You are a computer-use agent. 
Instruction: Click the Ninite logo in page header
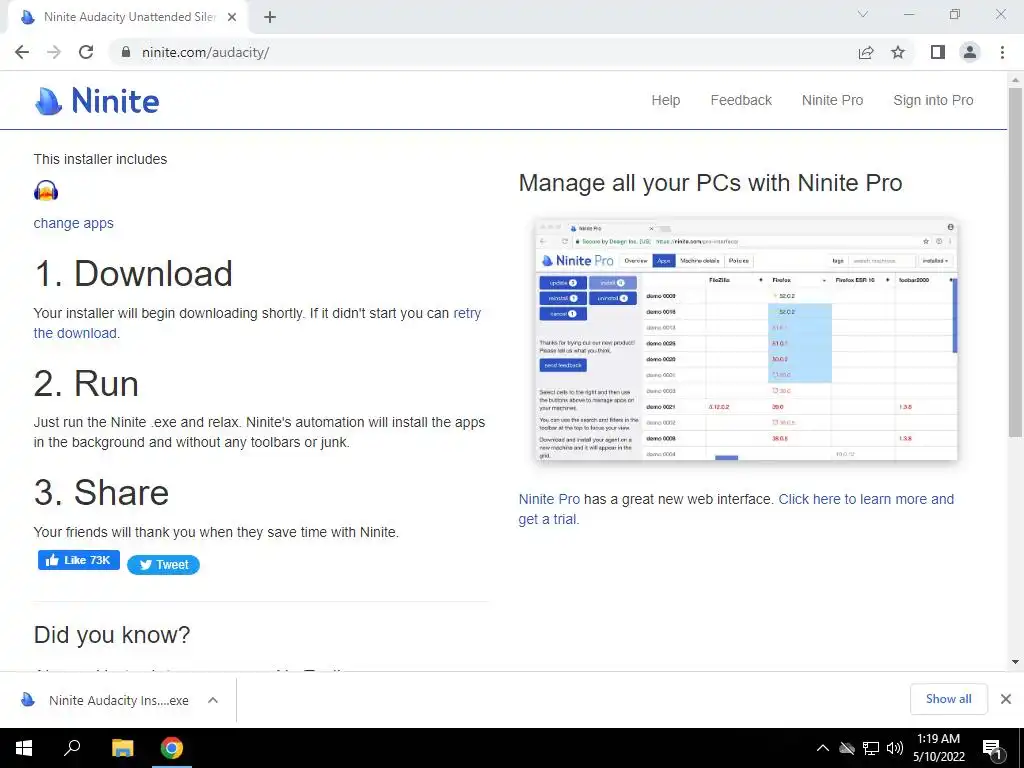tap(97, 101)
